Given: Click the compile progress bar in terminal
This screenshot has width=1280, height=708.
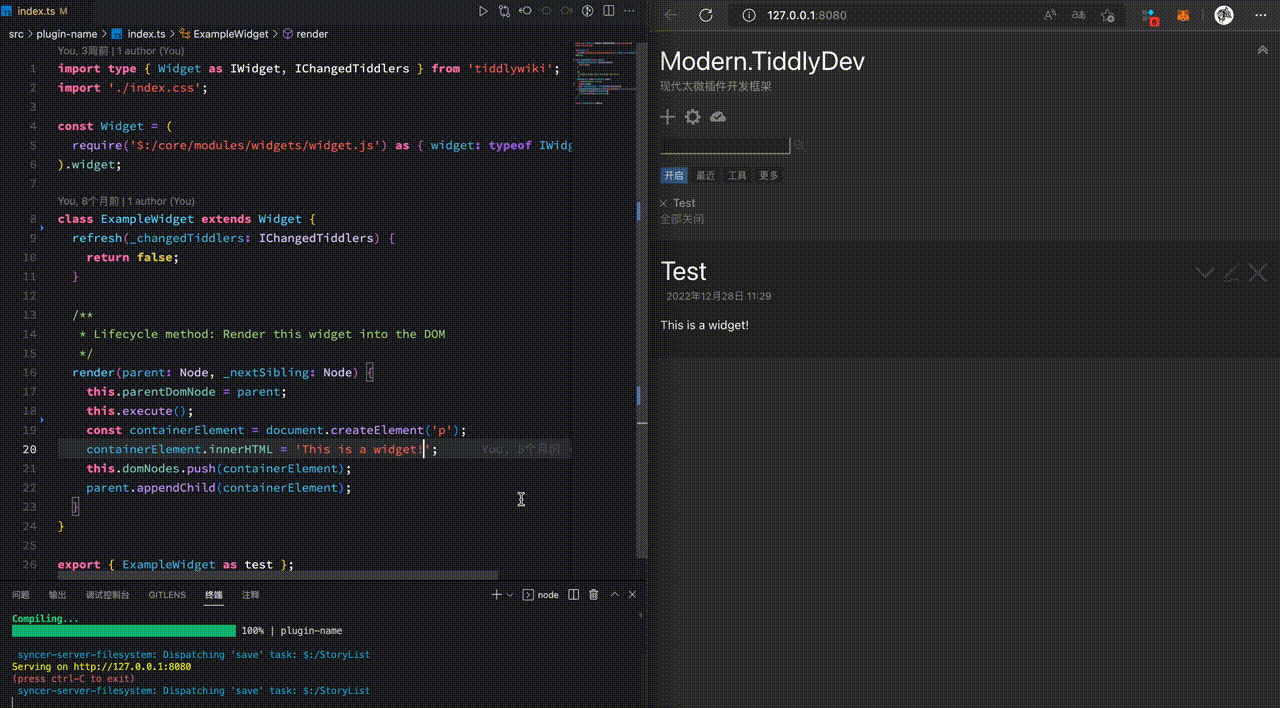Looking at the screenshot, I should tap(124, 631).
